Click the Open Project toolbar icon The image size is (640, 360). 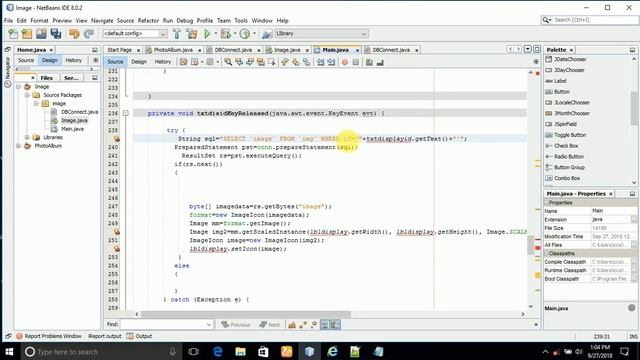(x=41, y=33)
